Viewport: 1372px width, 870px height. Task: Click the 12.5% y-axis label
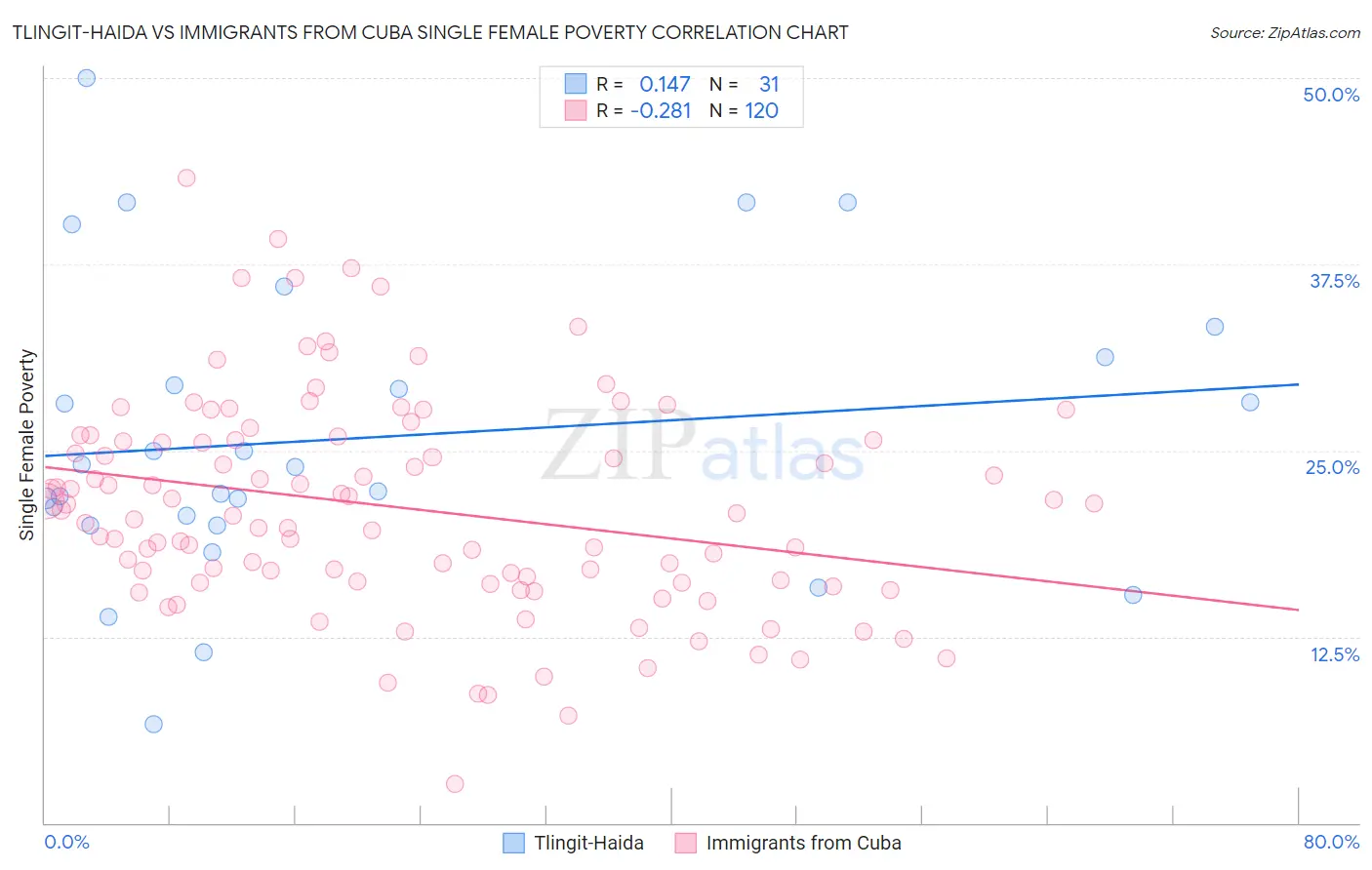(1334, 654)
